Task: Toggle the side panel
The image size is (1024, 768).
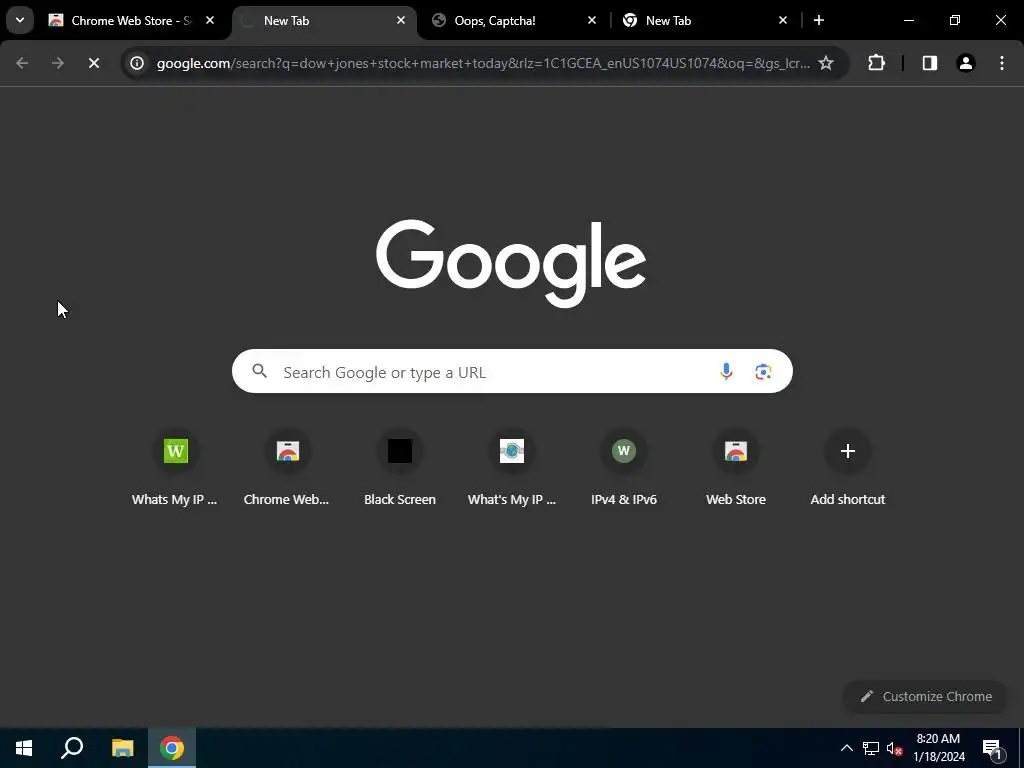Action: click(930, 63)
